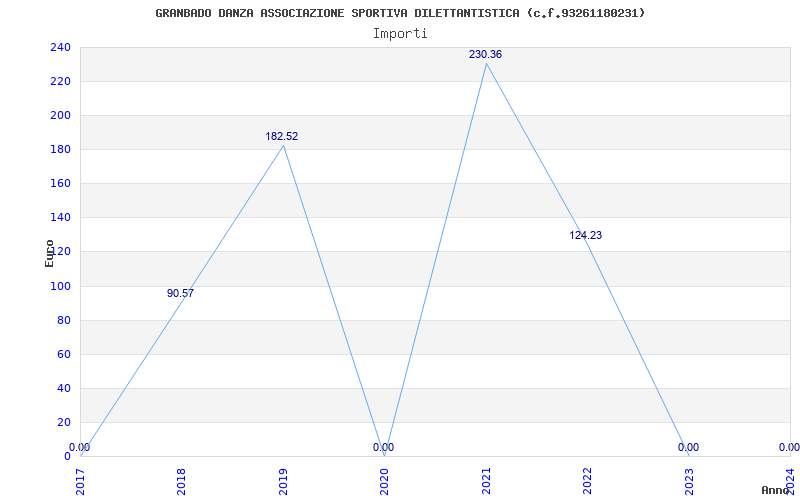Image resolution: width=800 pixels, height=500 pixels.
Task: Click the 160 y-axis tick label
Action: tap(60, 184)
